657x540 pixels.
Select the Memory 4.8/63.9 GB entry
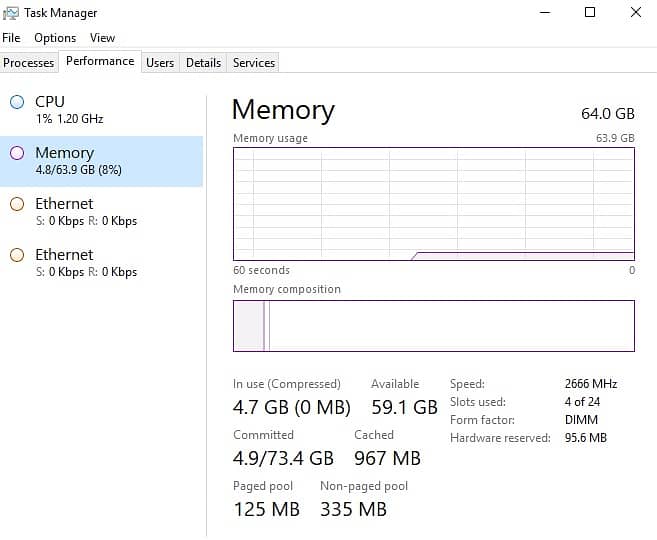coord(101,161)
